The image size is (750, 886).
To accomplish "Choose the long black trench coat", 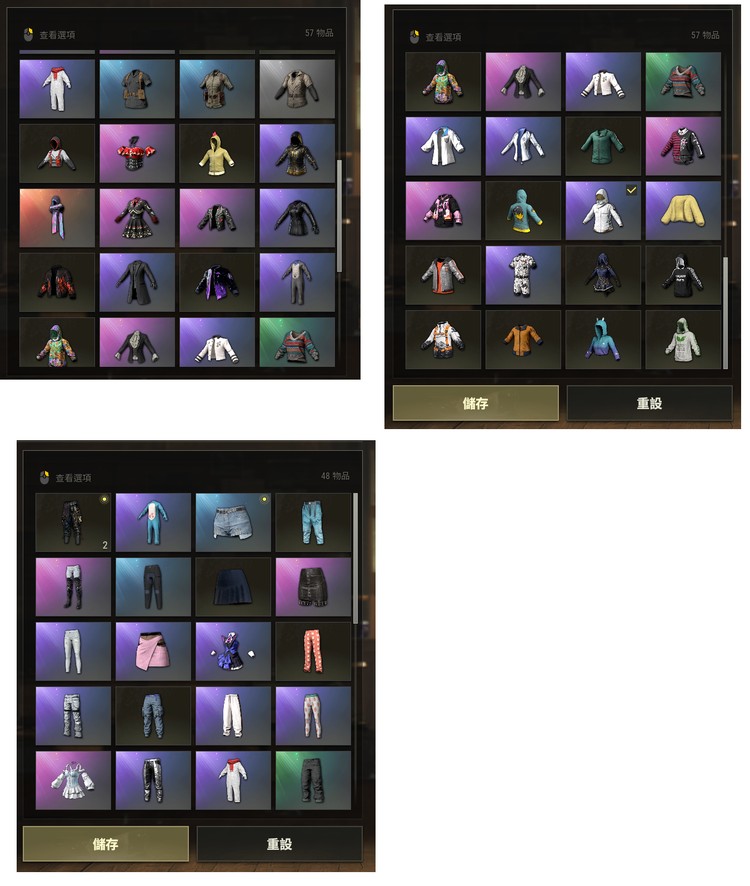I will (x=137, y=283).
